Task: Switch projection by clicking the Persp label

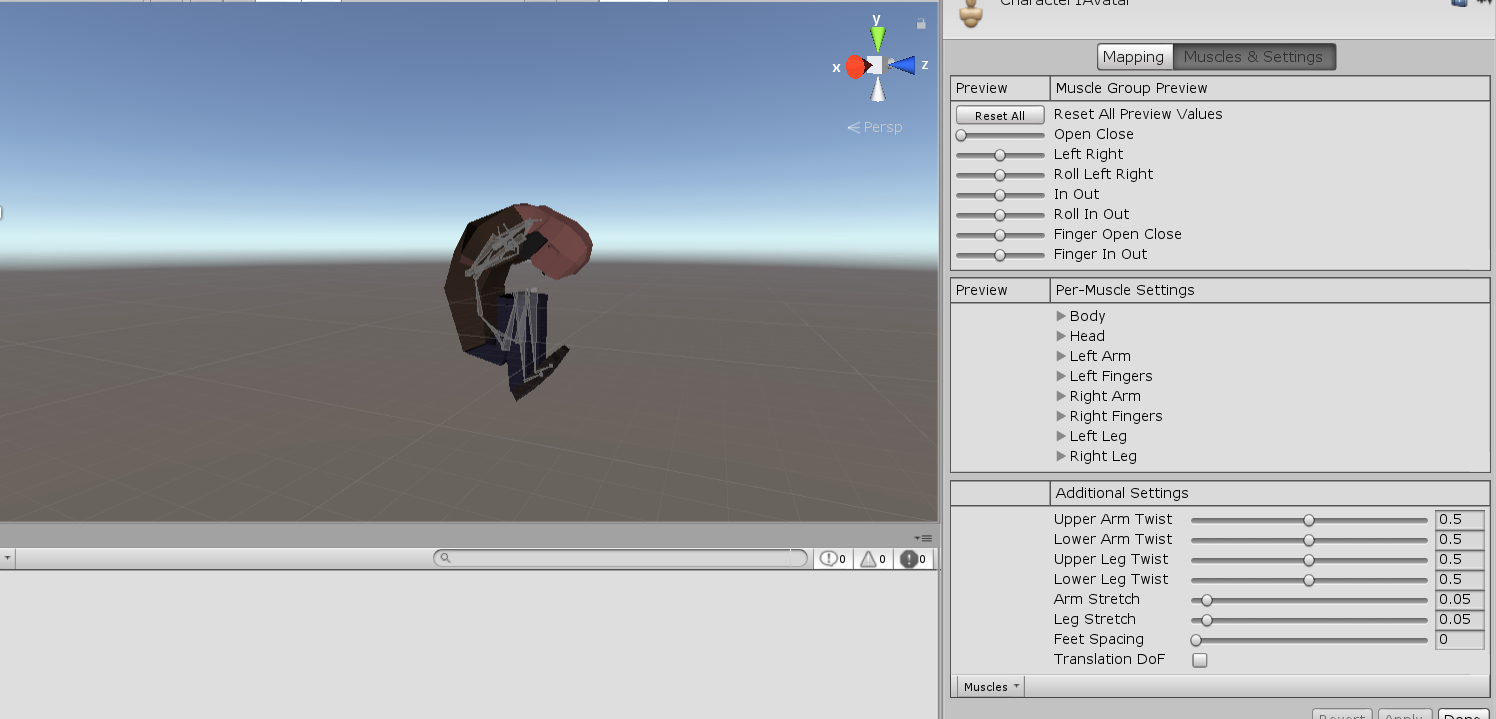Action: click(x=882, y=126)
